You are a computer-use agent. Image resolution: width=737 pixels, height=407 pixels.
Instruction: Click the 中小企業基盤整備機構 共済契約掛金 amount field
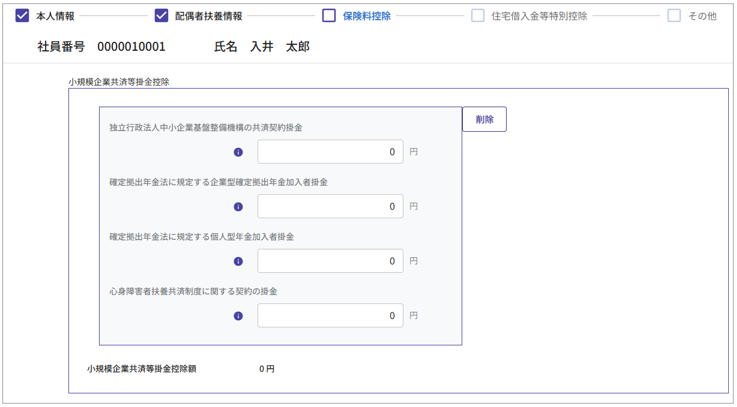pyautogui.click(x=330, y=152)
